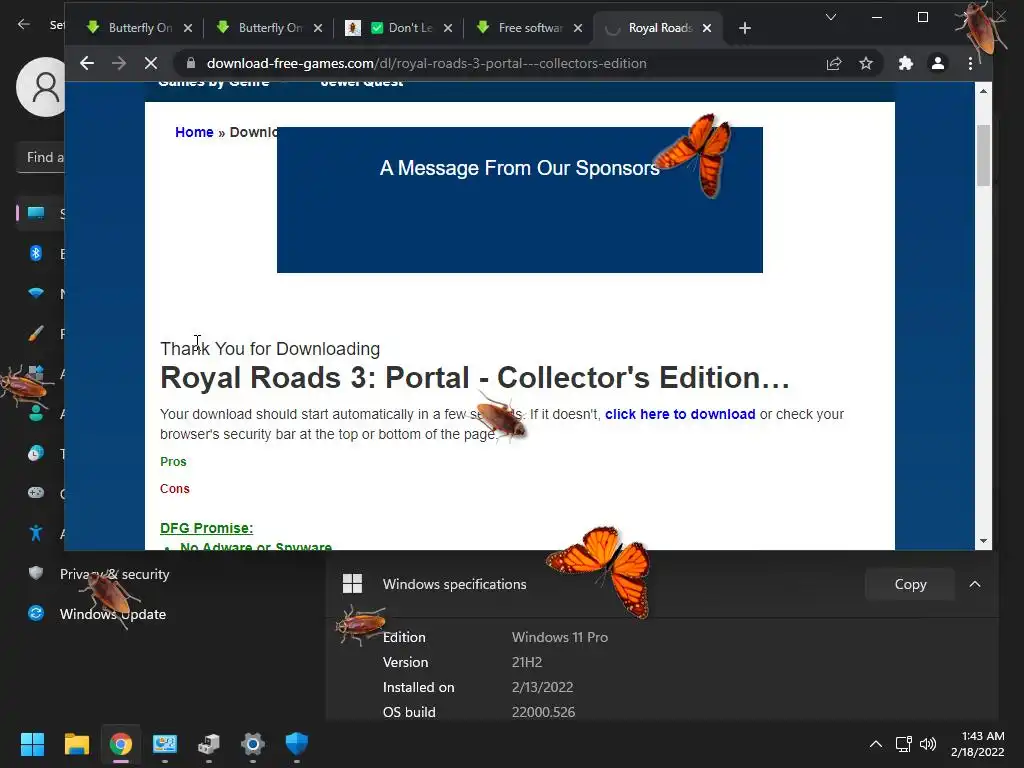
Task: Close the second Butterfly On tab
Action: tap(318, 28)
